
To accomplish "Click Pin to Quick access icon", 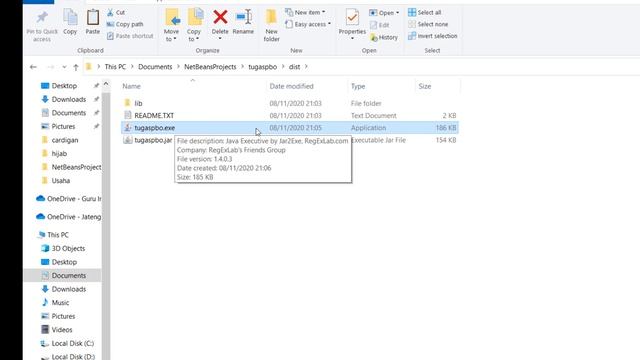I will pyautogui.click(x=42, y=18).
